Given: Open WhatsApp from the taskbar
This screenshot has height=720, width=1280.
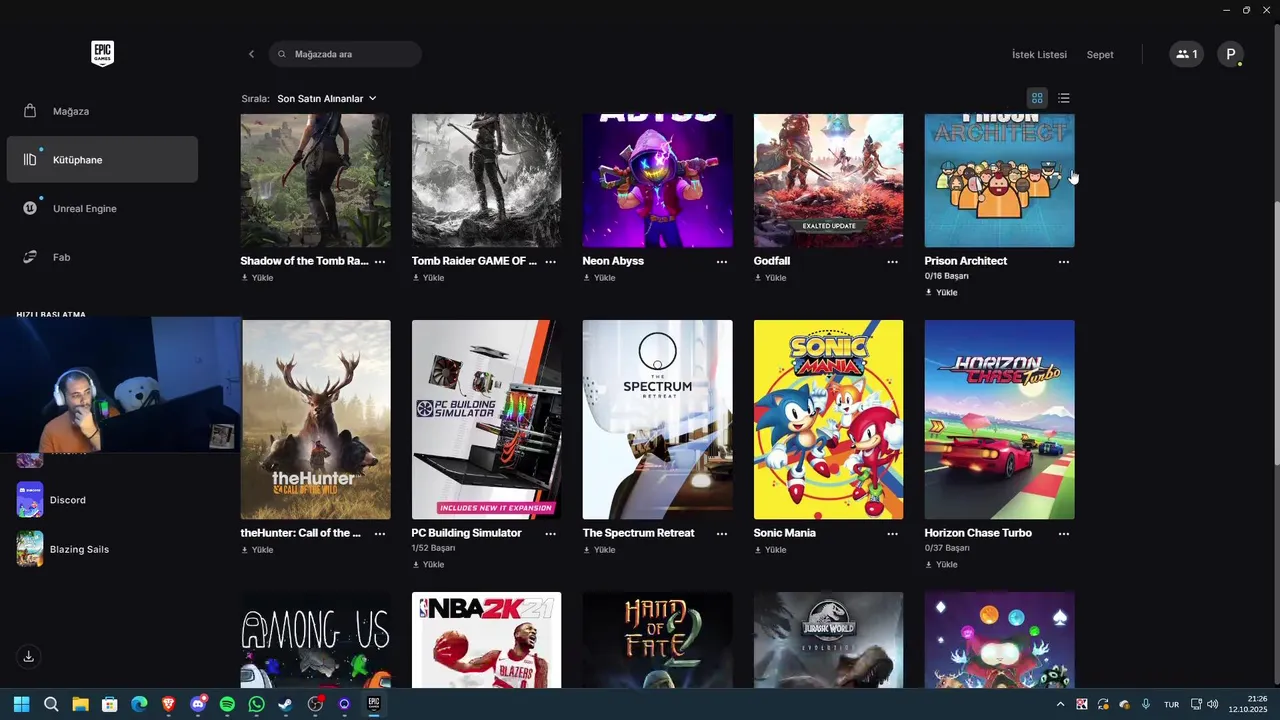Looking at the screenshot, I should (x=257, y=704).
